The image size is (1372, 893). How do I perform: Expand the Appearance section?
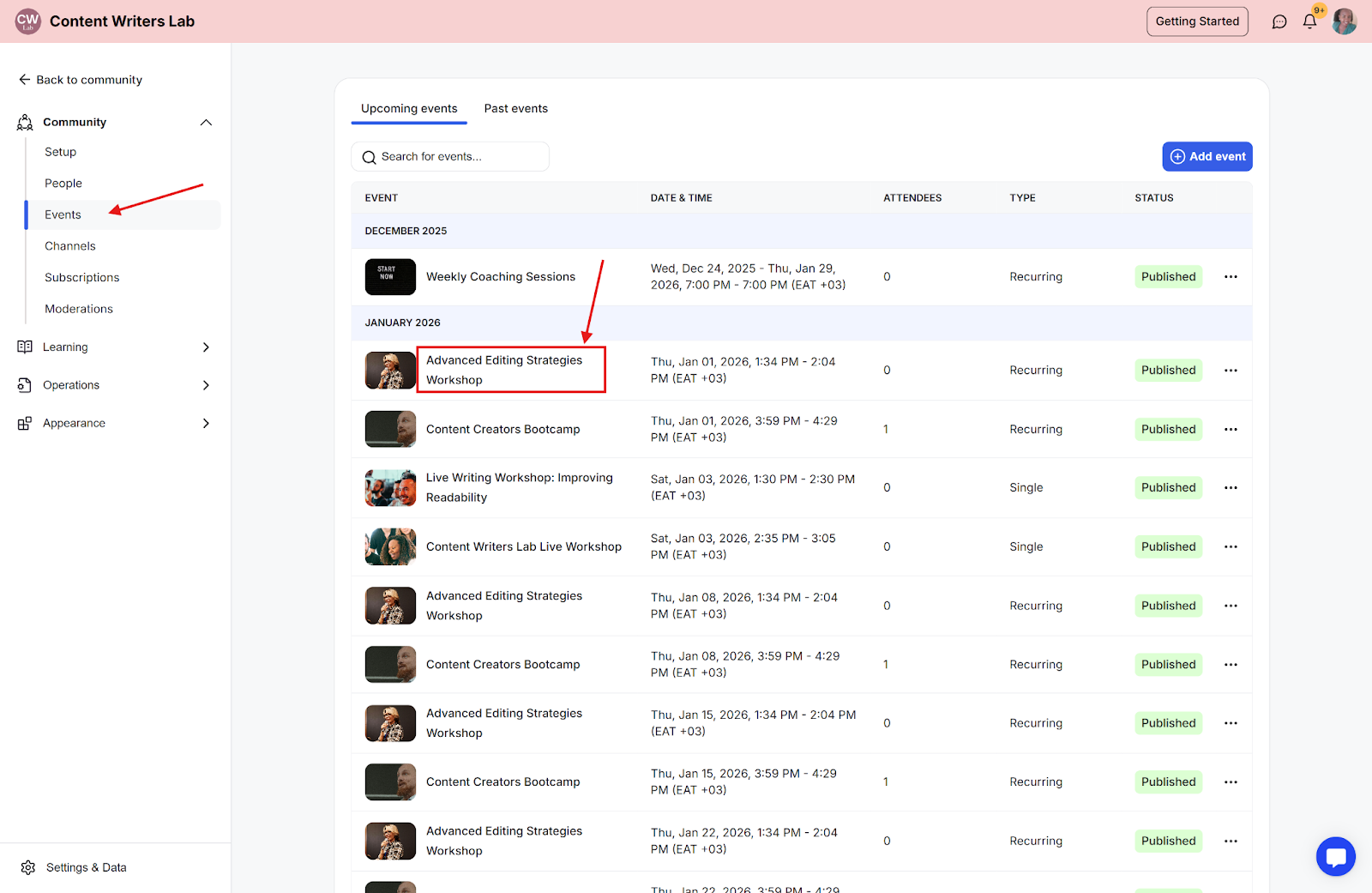pyautogui.click(x=206, y=424)
